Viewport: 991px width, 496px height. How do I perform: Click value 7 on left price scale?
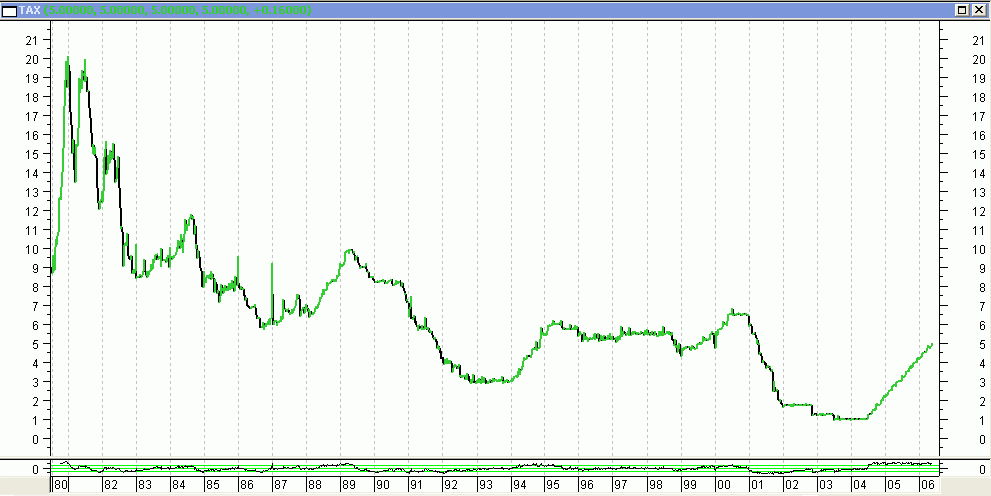coord(35,306)
